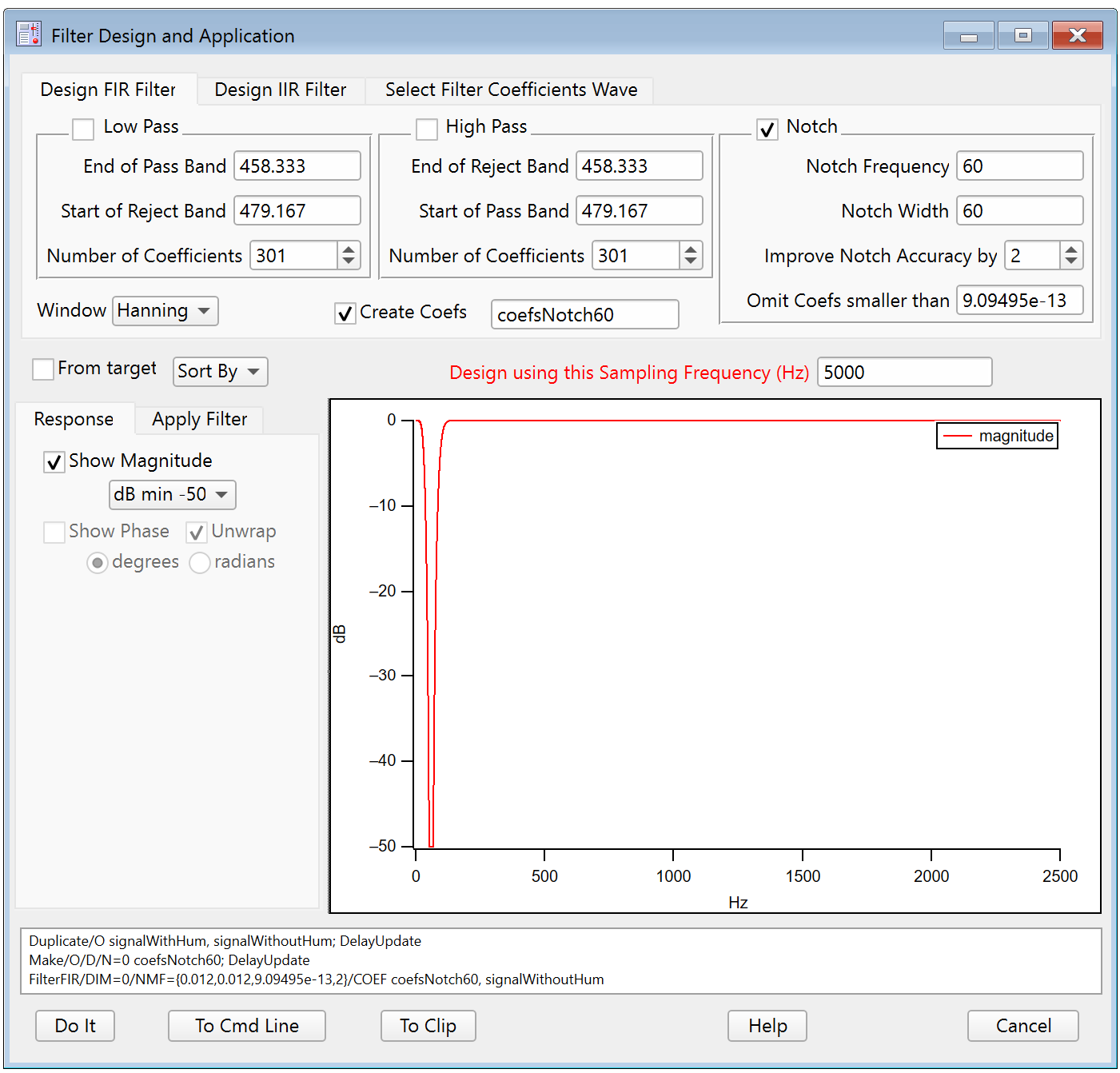Click the Filter Design window title icon

coord(30,34)
